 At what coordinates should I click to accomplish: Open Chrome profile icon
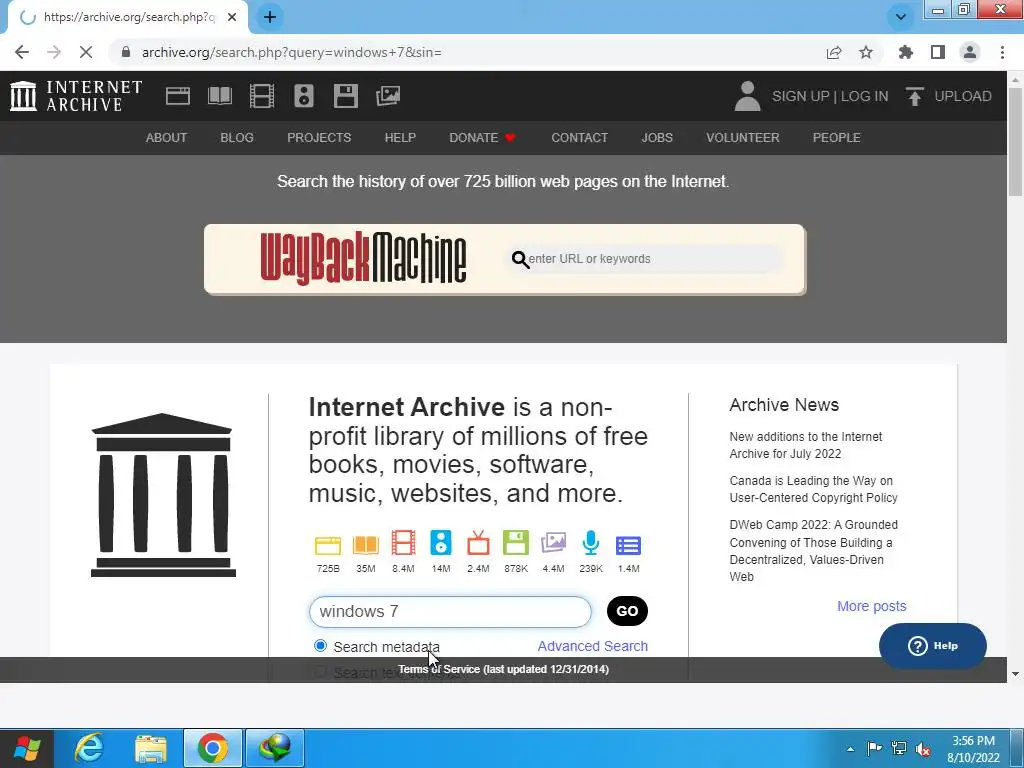pos(970,52)
